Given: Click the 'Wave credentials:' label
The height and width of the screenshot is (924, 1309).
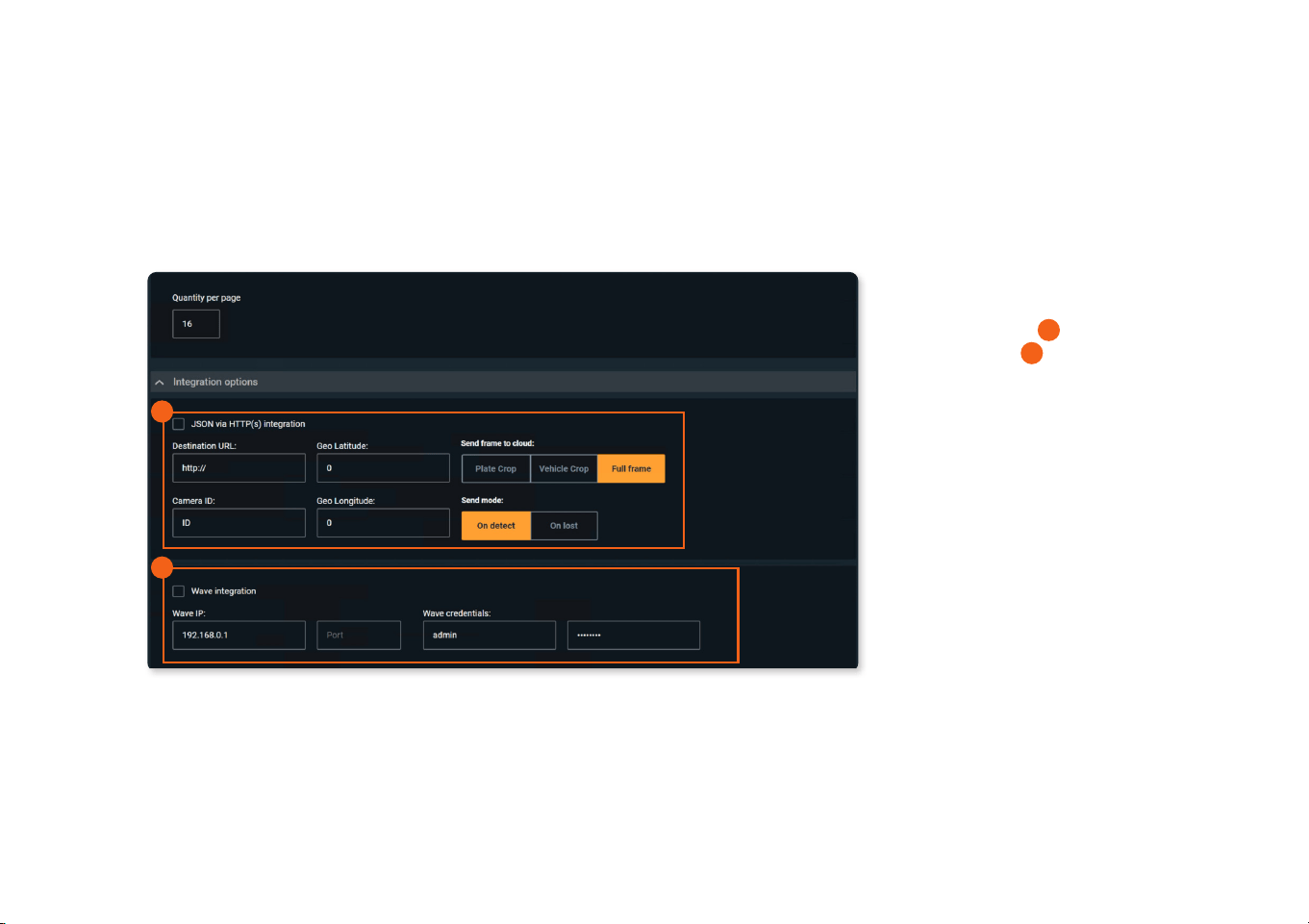Looking at the screenshot, I should pos(457,613).
